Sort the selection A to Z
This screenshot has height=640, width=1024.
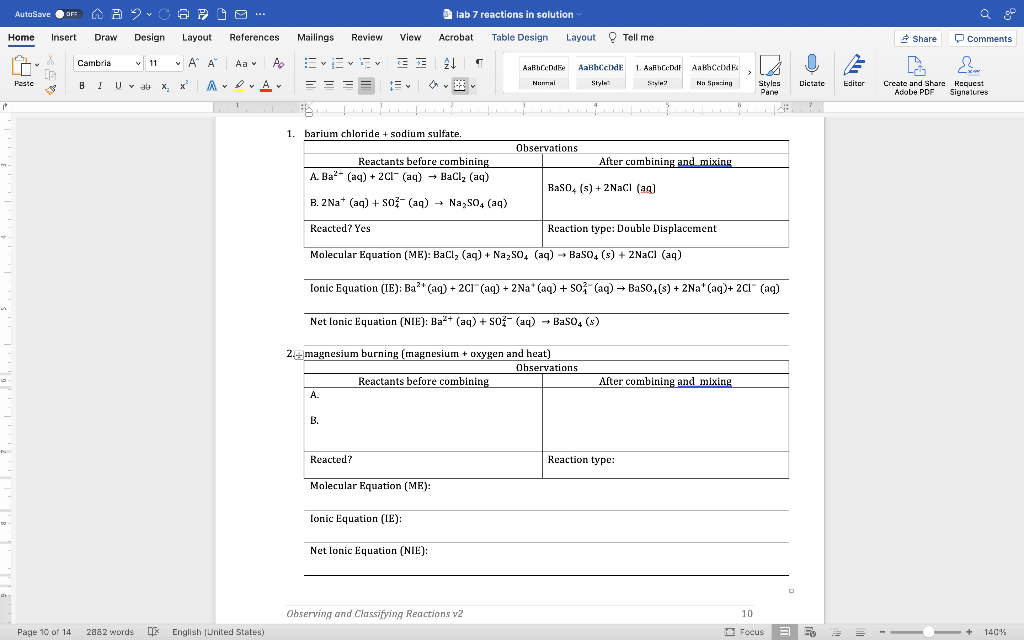(x=450, y=63)
